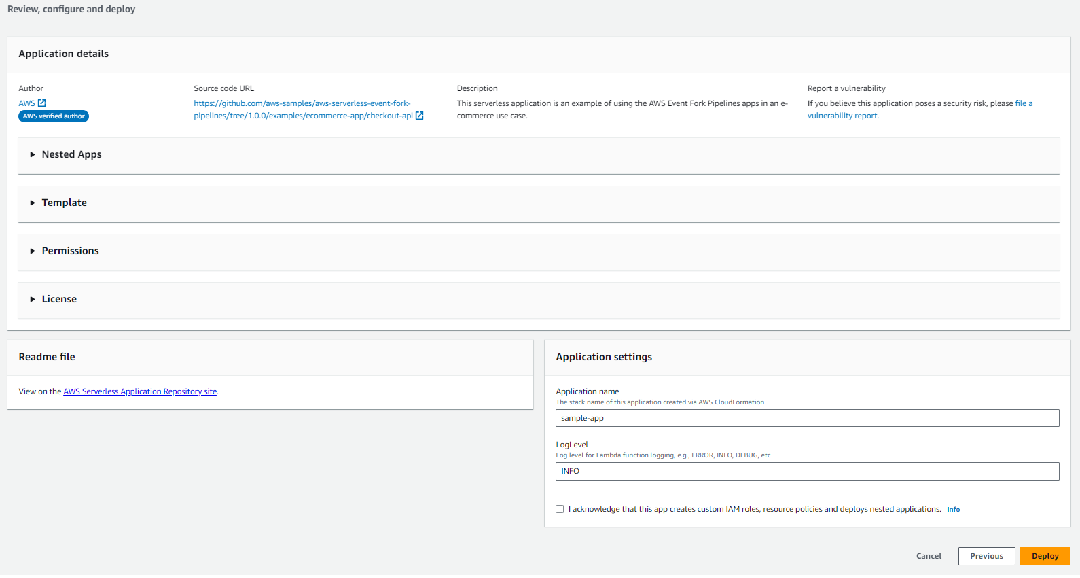Focus the Log level input field
The image size is (1080, 578).
click(806, 471)
